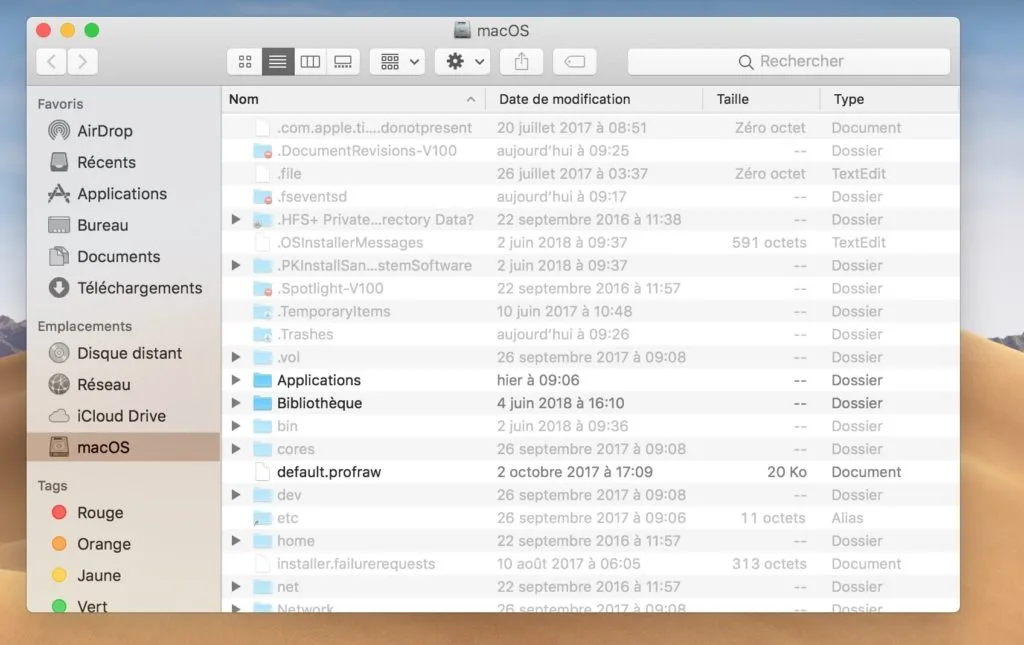
Task: Open Documents from Favoris
Action: point(104,256)
